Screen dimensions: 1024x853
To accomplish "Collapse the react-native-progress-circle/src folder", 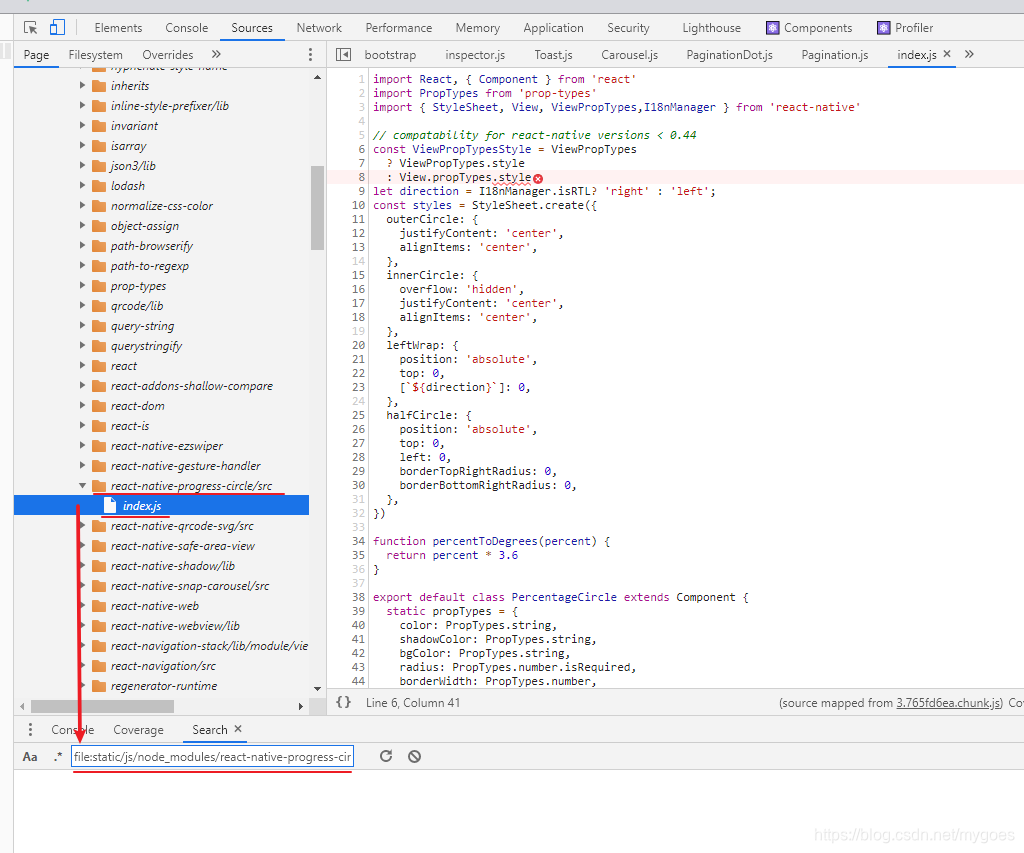I will pos(82,485).
